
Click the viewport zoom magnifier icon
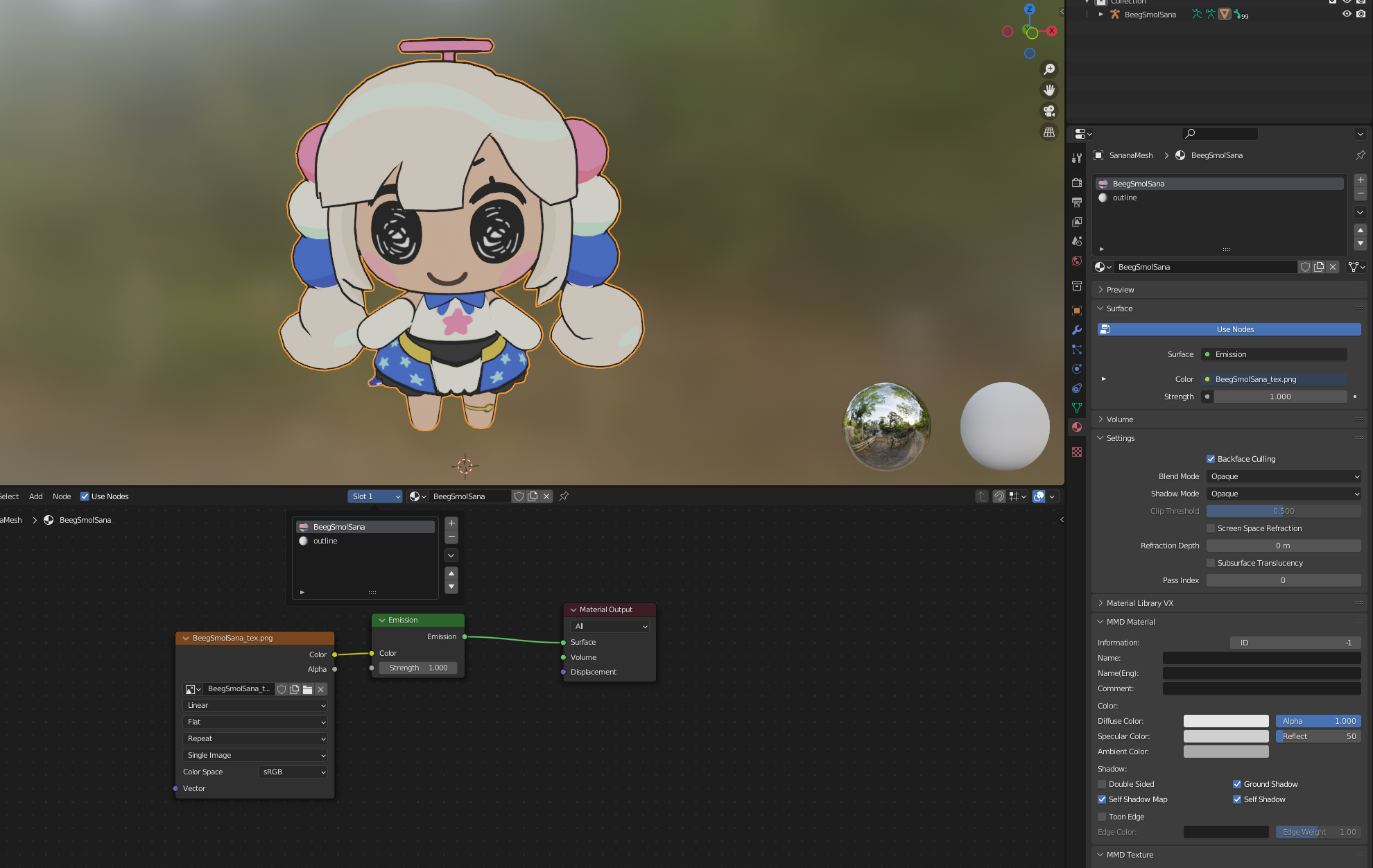click(1049, 69)
